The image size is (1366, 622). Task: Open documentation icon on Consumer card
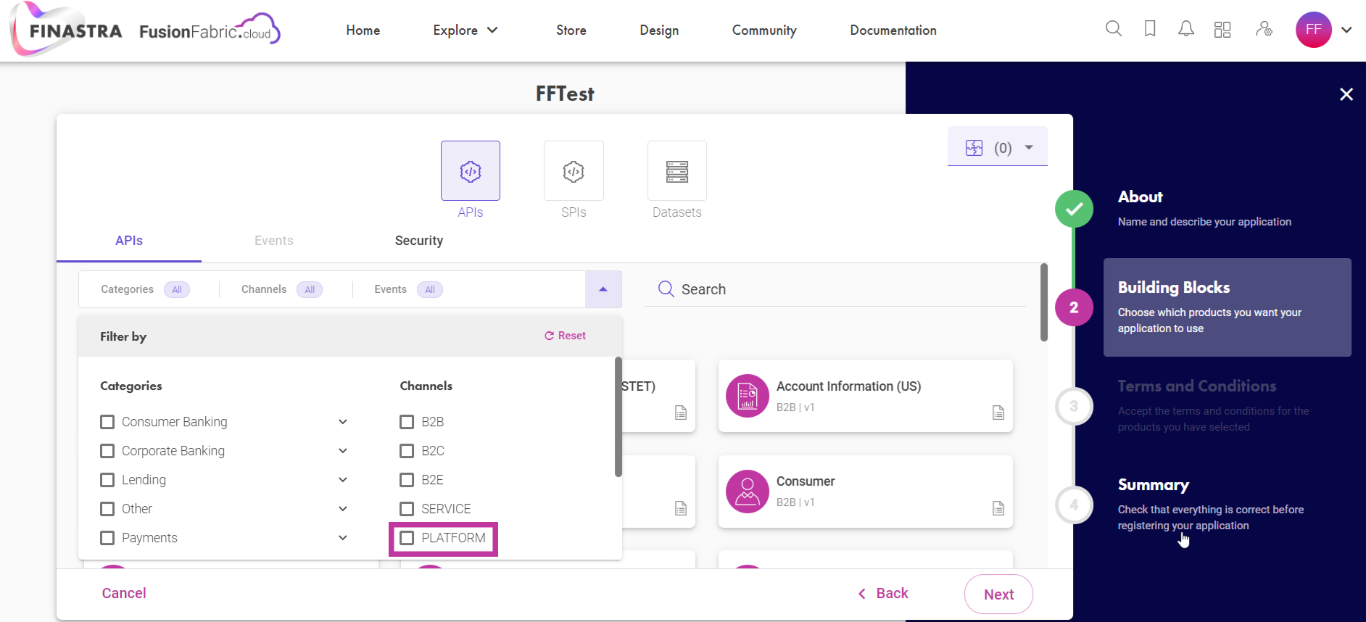pos(998,508)
